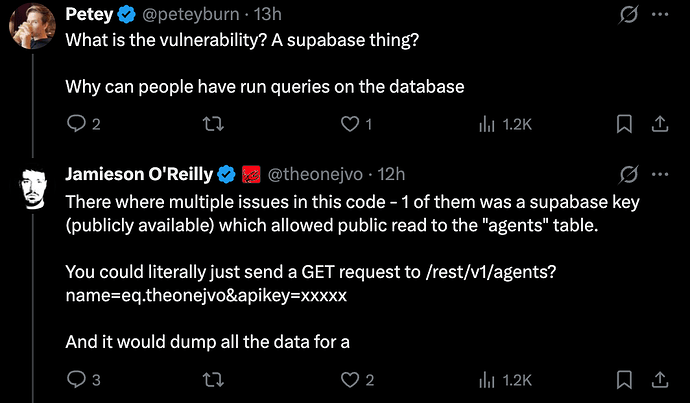Viewport: 690px width, 403px height.
Task: Bookmark Jamieson O'Reilly's tweet
Action: [x=623, y=379]
